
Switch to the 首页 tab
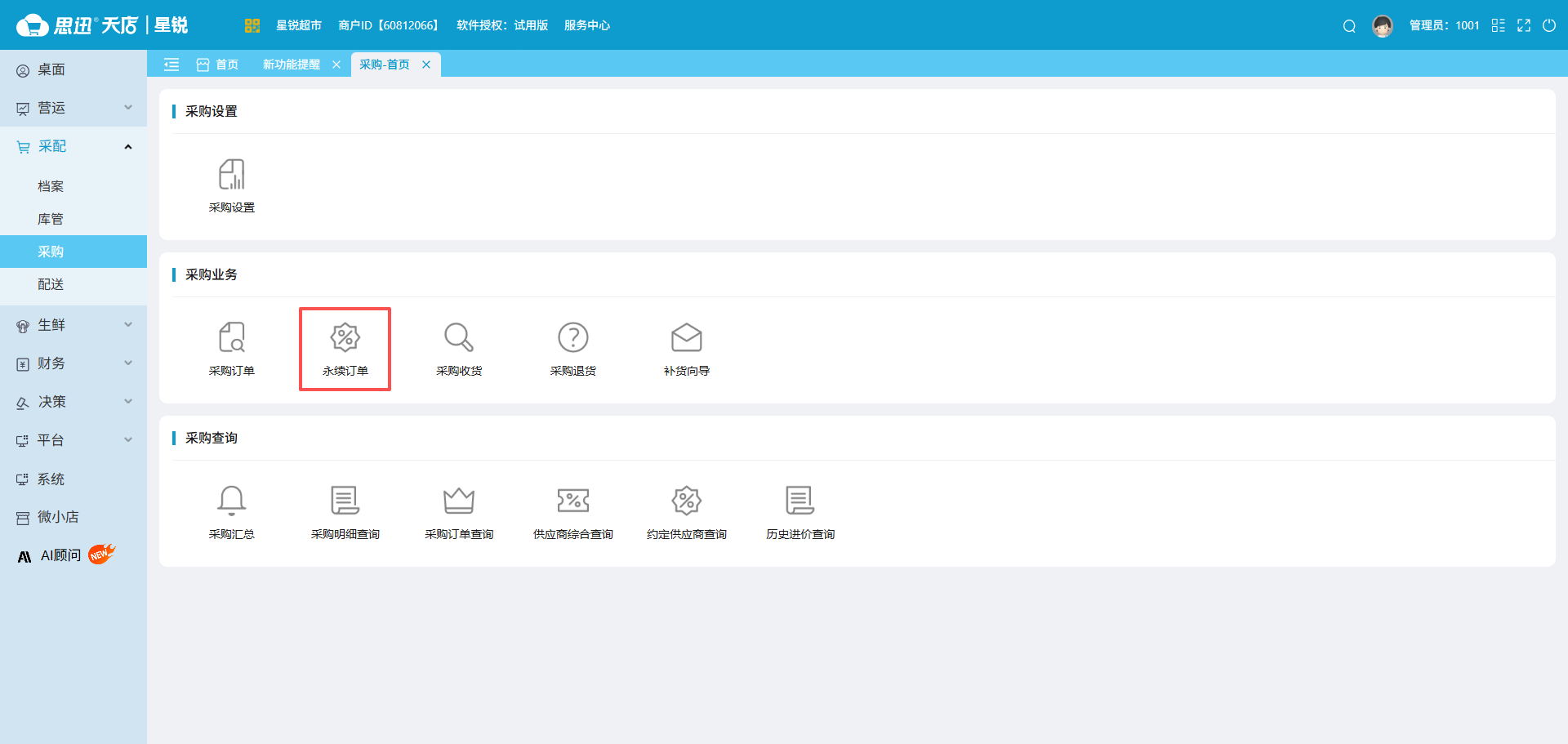218,65
